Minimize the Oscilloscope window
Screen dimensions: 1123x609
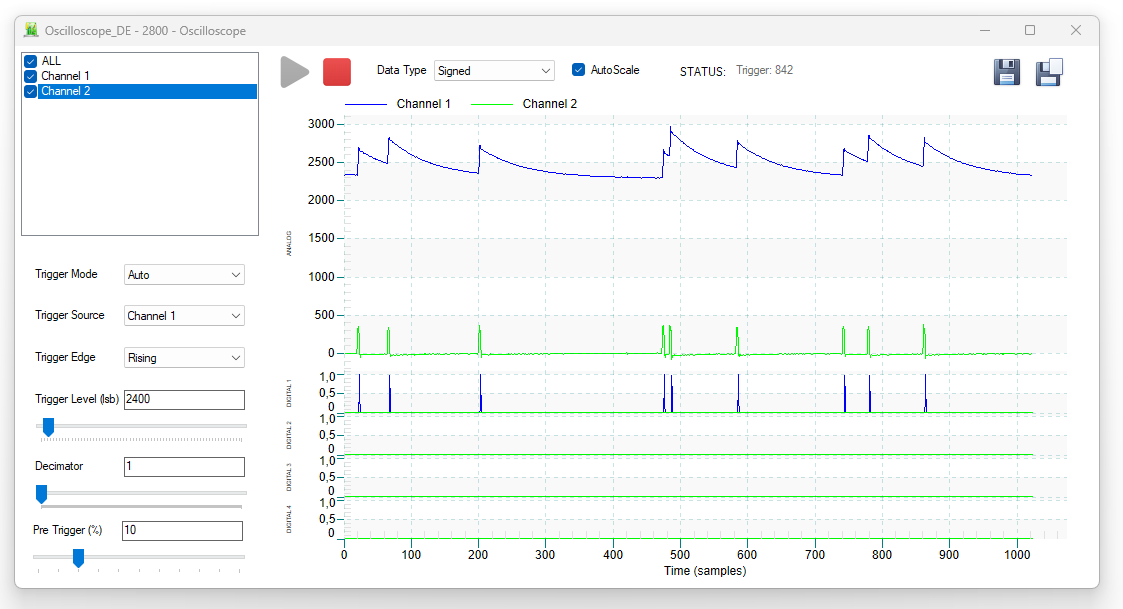click(x=985, y=30)
